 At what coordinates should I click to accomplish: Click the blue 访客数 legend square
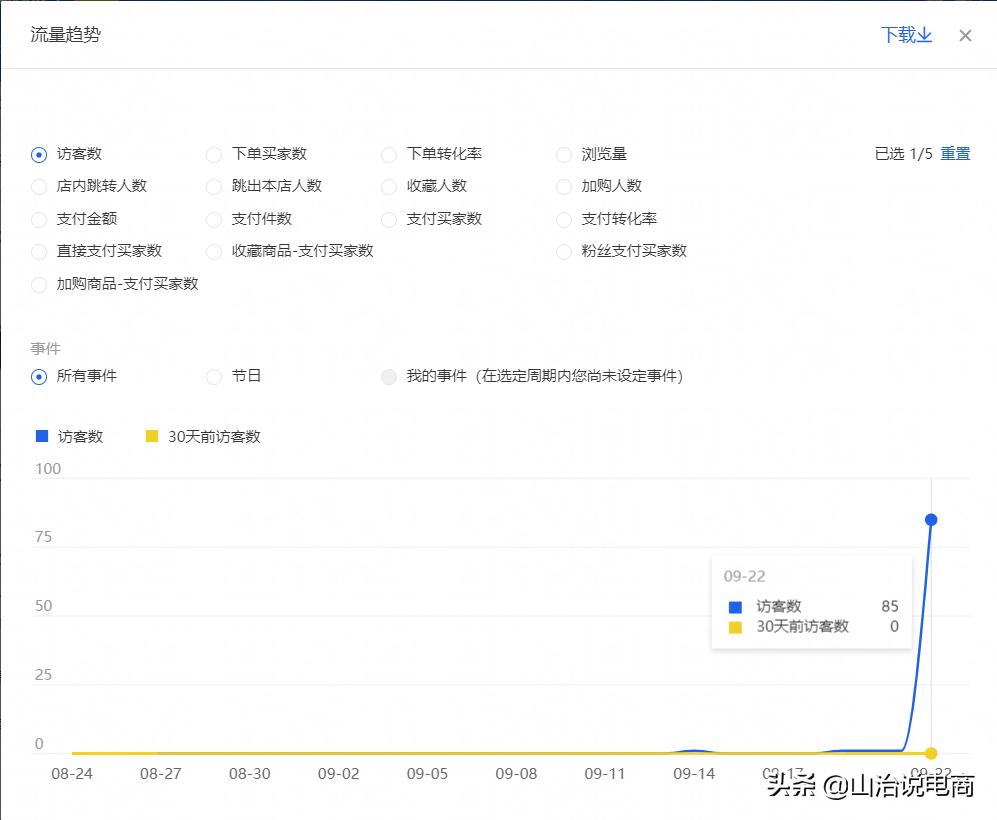pos(40,435)
